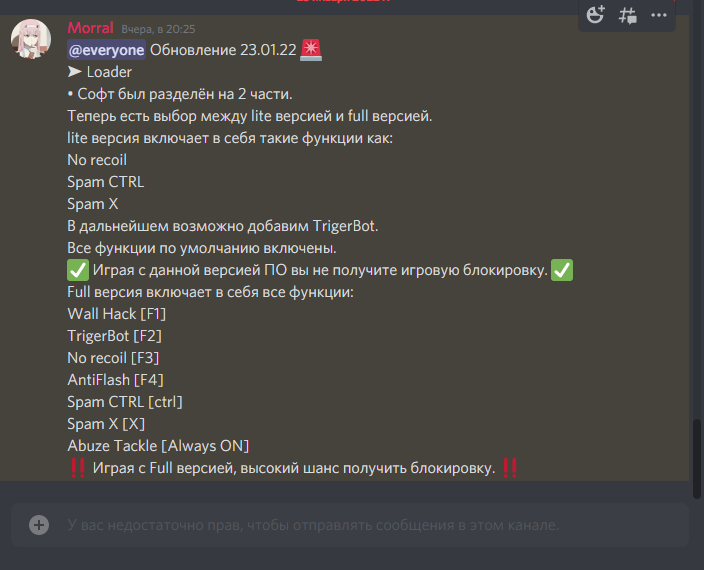Click the timestamp "Вчера, в 20:25"
Image resolution: width=704 pixels, height=570 pixels.
tap(158, 29)
